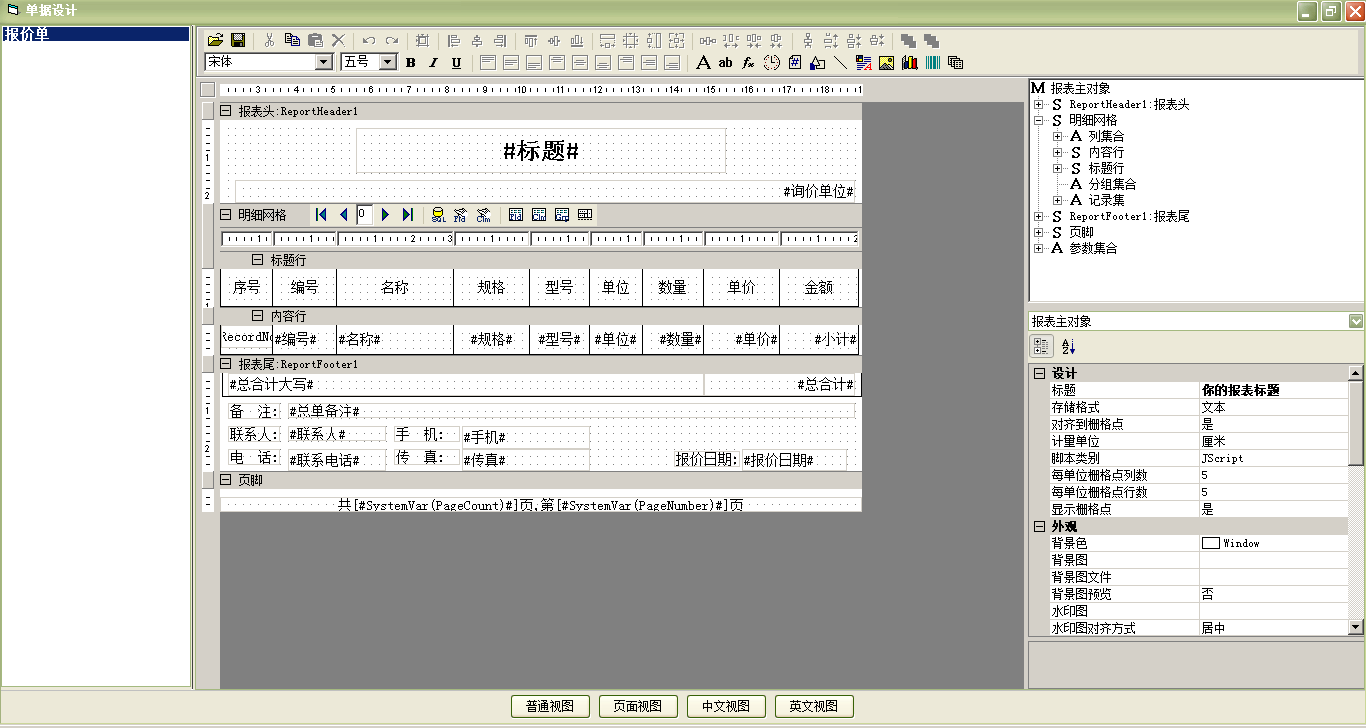Open the 五号 font size dropdown
The width and height of the screenshot is (1366, 728).
click(389, 62)
